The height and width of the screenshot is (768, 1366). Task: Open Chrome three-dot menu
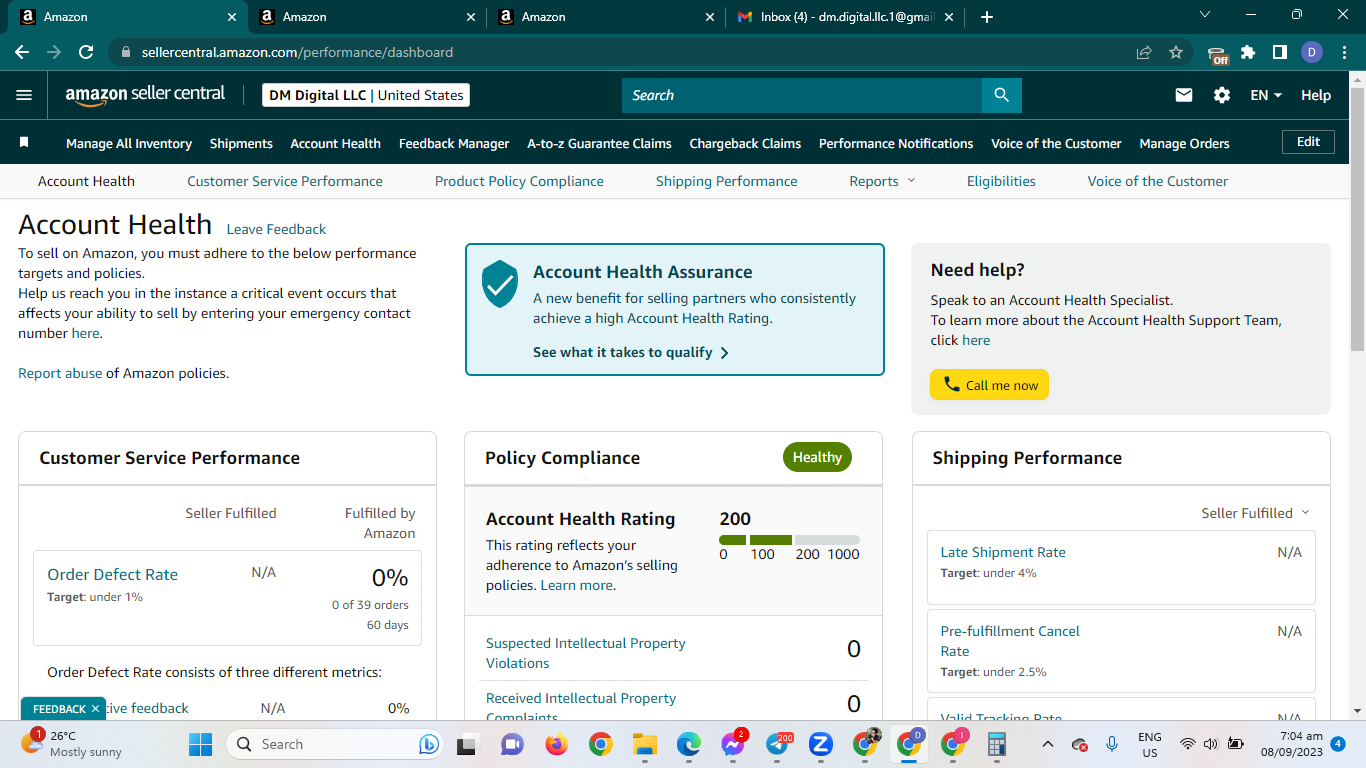click(x=1342, y=52)
